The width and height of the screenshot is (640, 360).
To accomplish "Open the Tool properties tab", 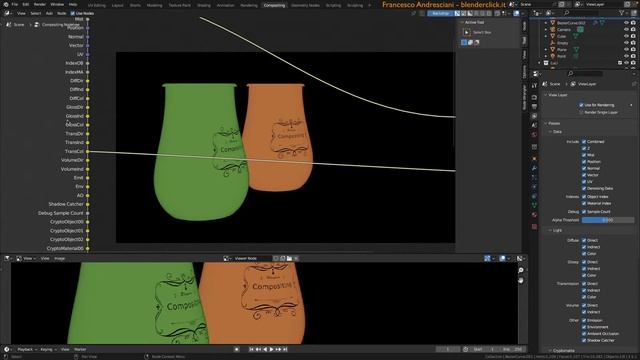I will 534,85.
